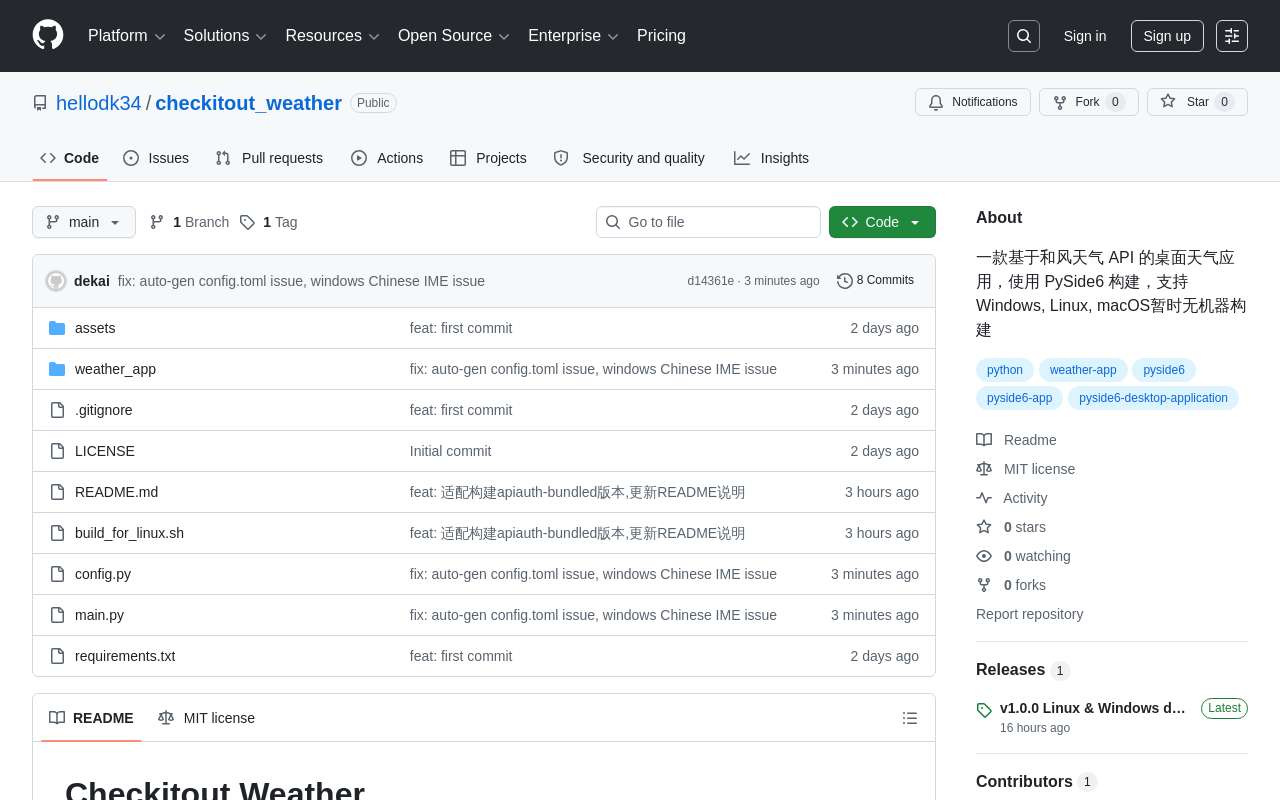Switch to Security and quality tab
The height and width of the screenshot is (800, 1280).
tap(629, 158)
